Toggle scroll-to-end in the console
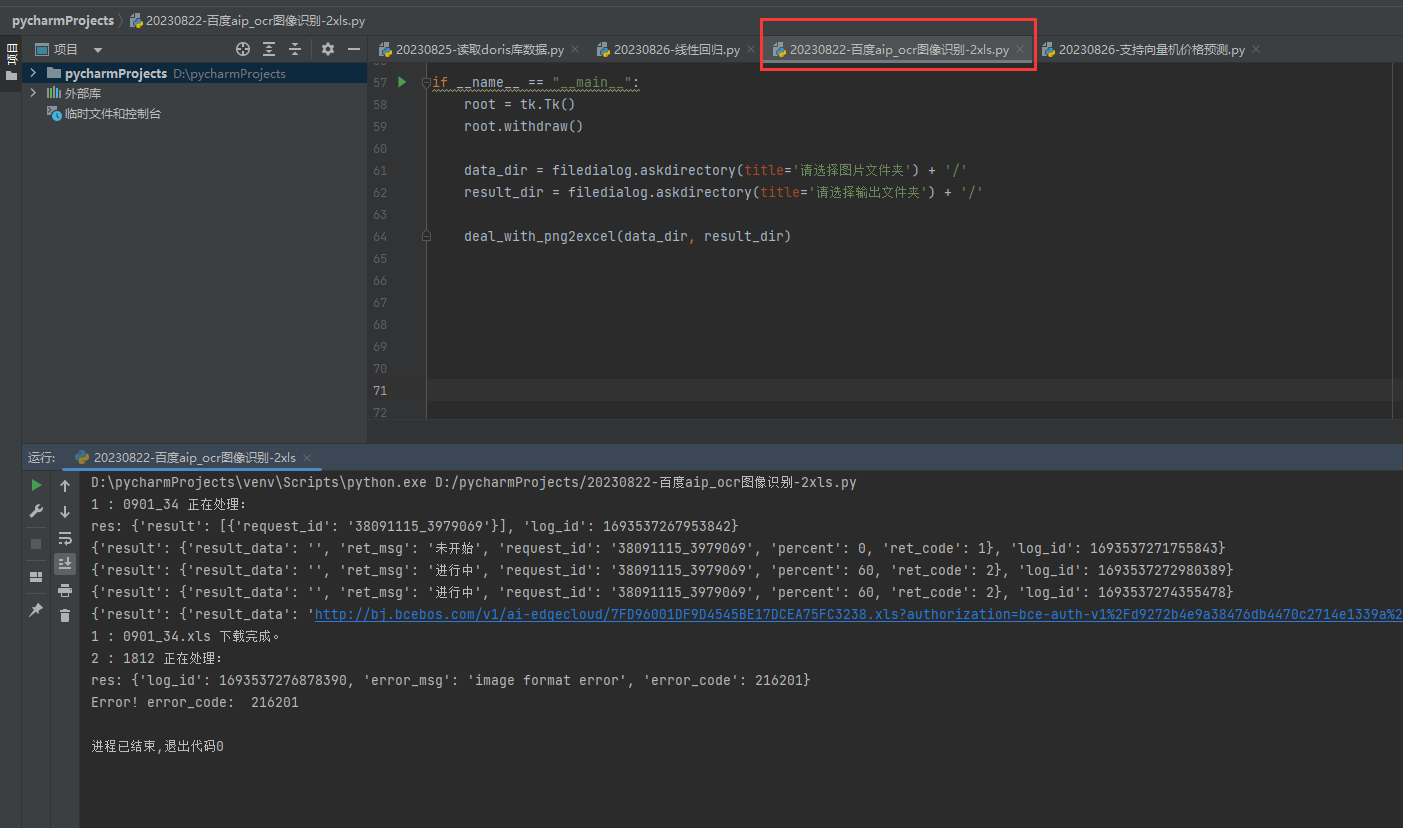The image size is (1403, 828). (x=65, y=564)
